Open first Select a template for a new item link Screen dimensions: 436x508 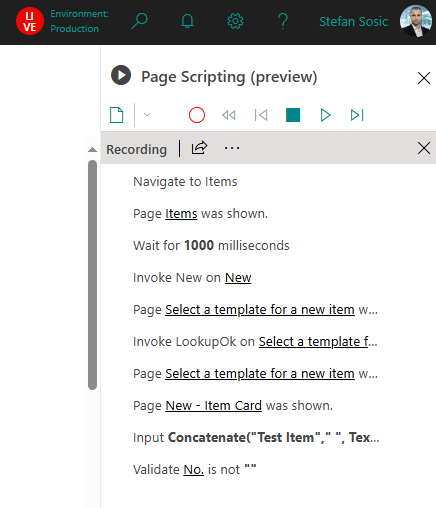point(260,310)
